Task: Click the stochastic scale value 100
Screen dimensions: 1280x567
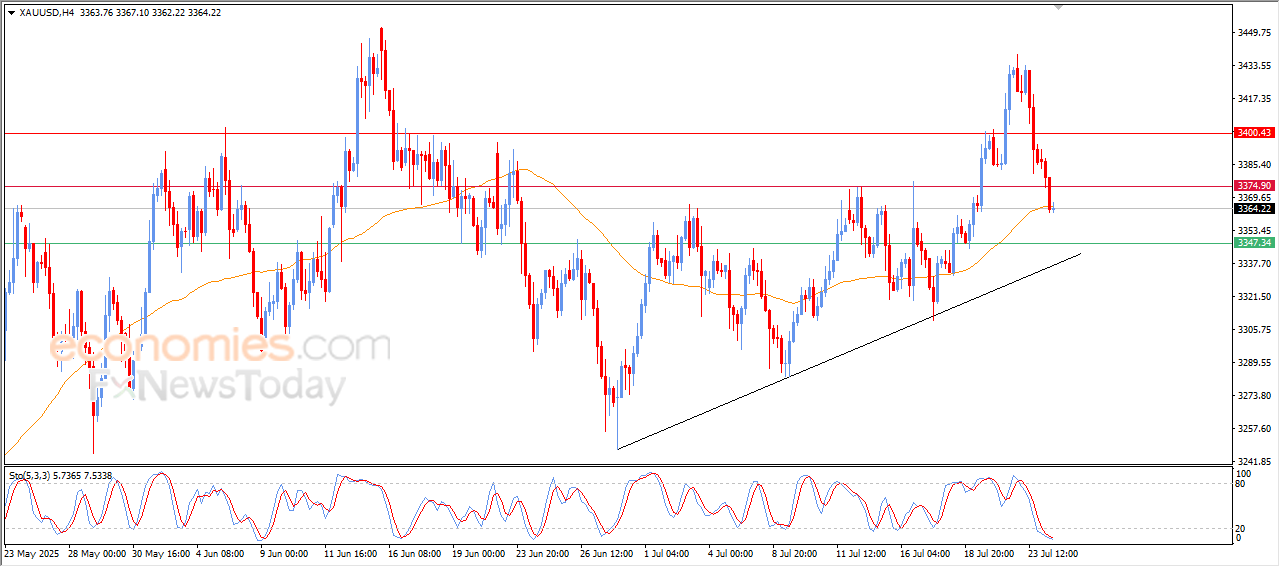Action: tap(1244, 473)
